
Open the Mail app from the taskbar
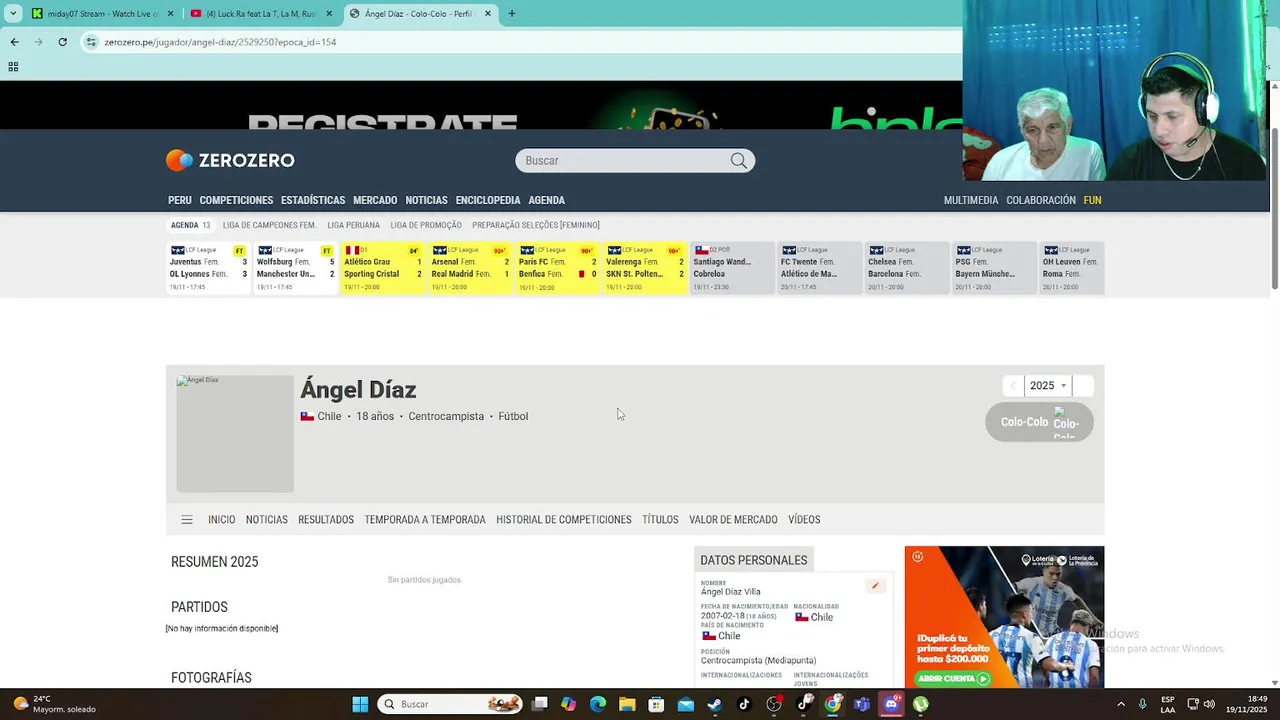(685, 704)
